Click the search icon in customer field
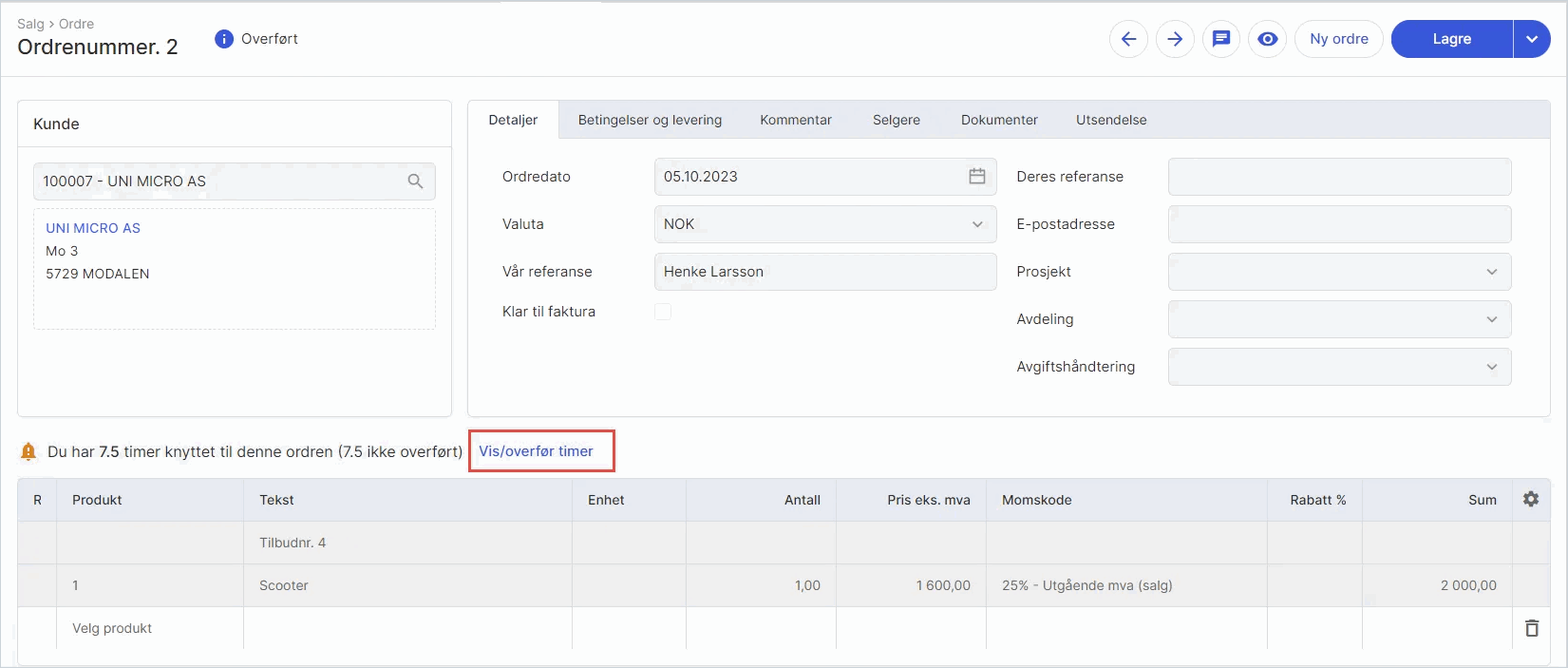Viewport: 1568px width, 668px height. [415, 181]
